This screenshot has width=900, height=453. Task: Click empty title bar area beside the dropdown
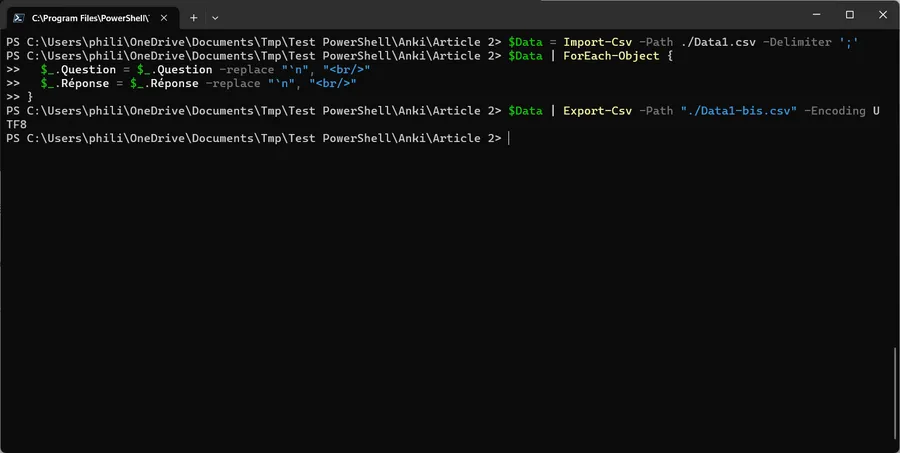500,17
